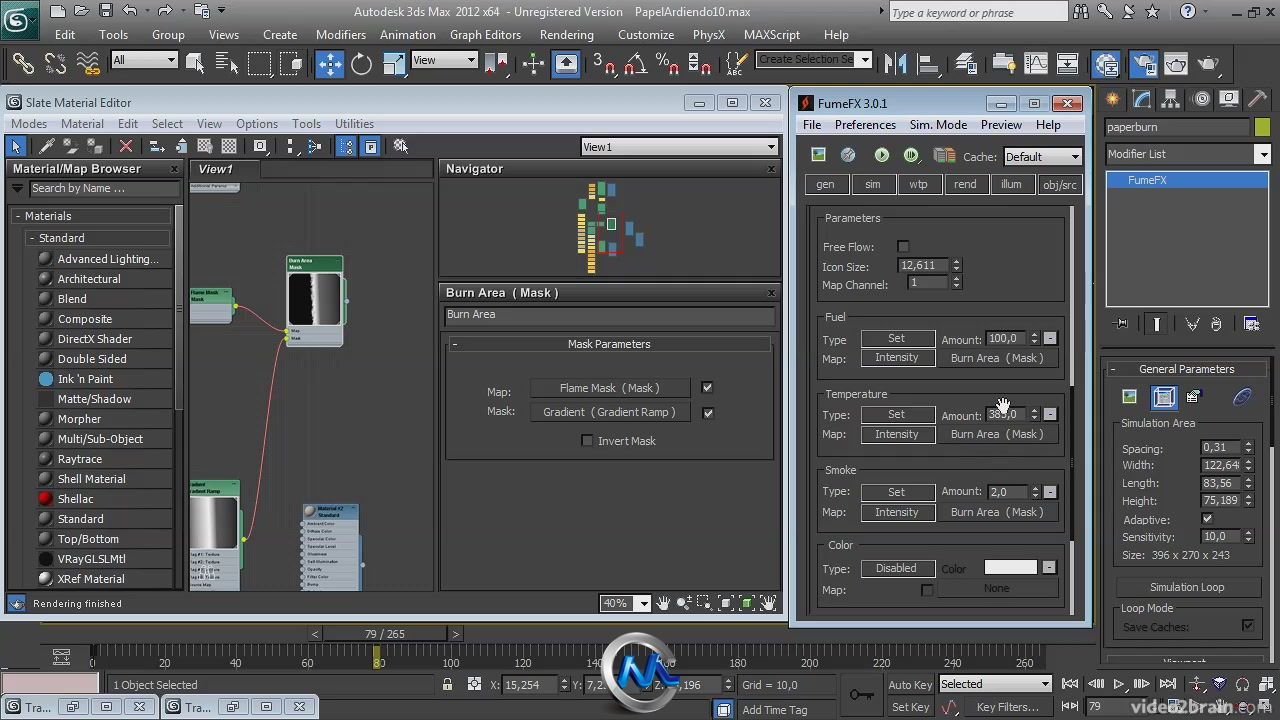The height and width of the screenshot is (720, 1280).
Task: Open FumeFX preview window icon
Action: click(818, 155)
